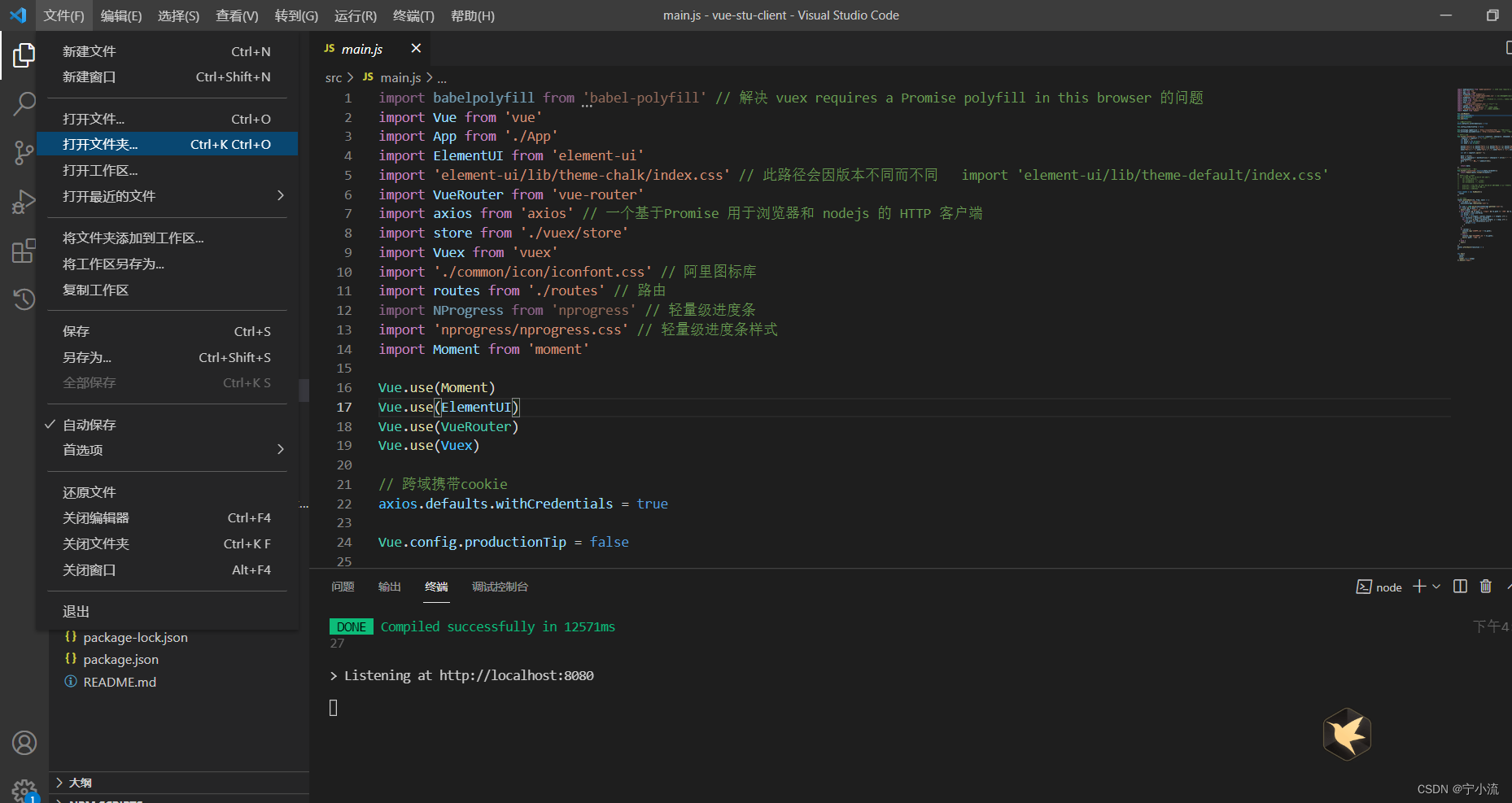The image size is (1512, 803).
Task: Click the JS file icon in breadcrumb
Action: [368, 77]
